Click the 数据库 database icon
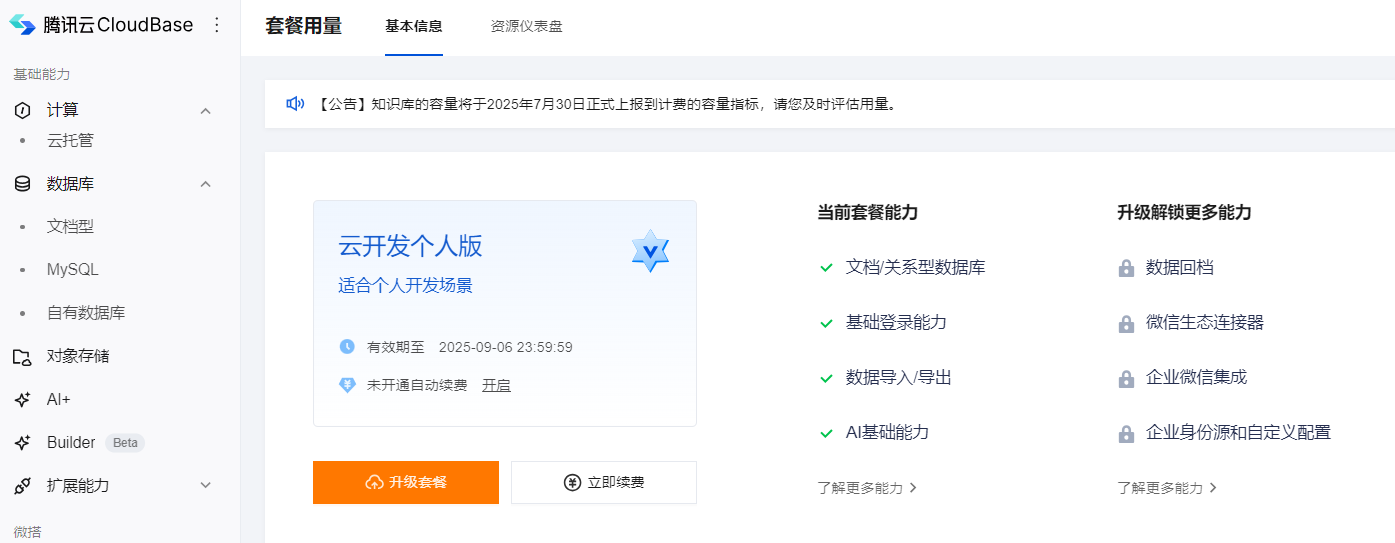This screenshot has height=543, width=1395. (22, 184)
